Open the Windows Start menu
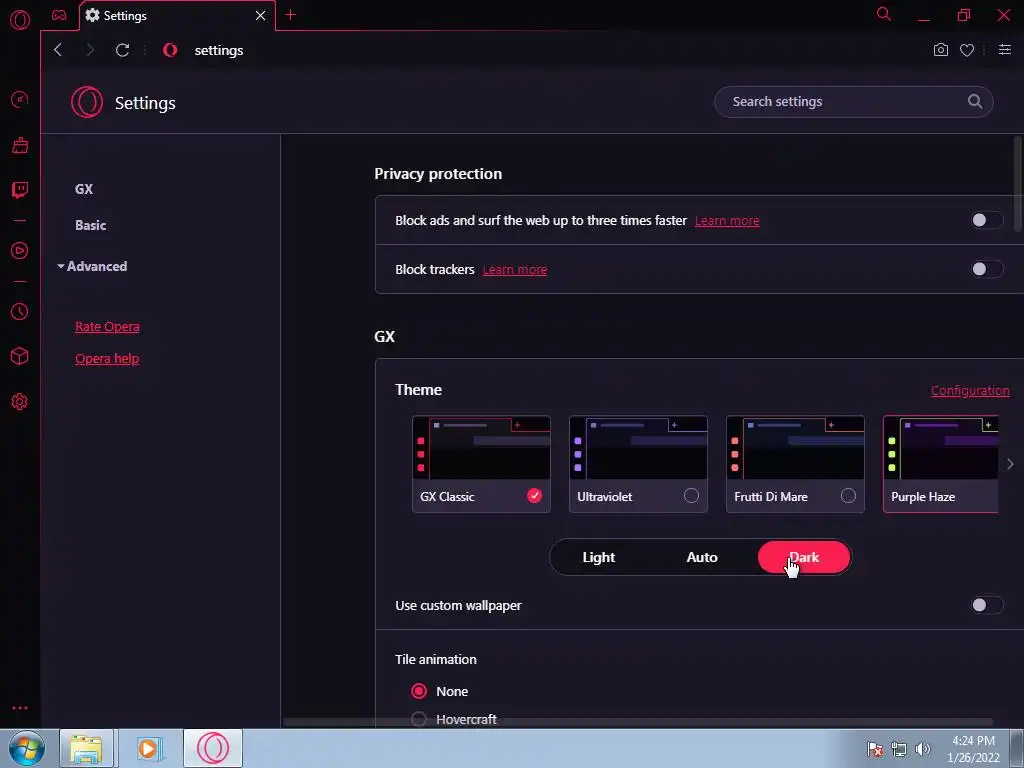The width and height of the screenshot is (1024, 768). coord(27,748)
